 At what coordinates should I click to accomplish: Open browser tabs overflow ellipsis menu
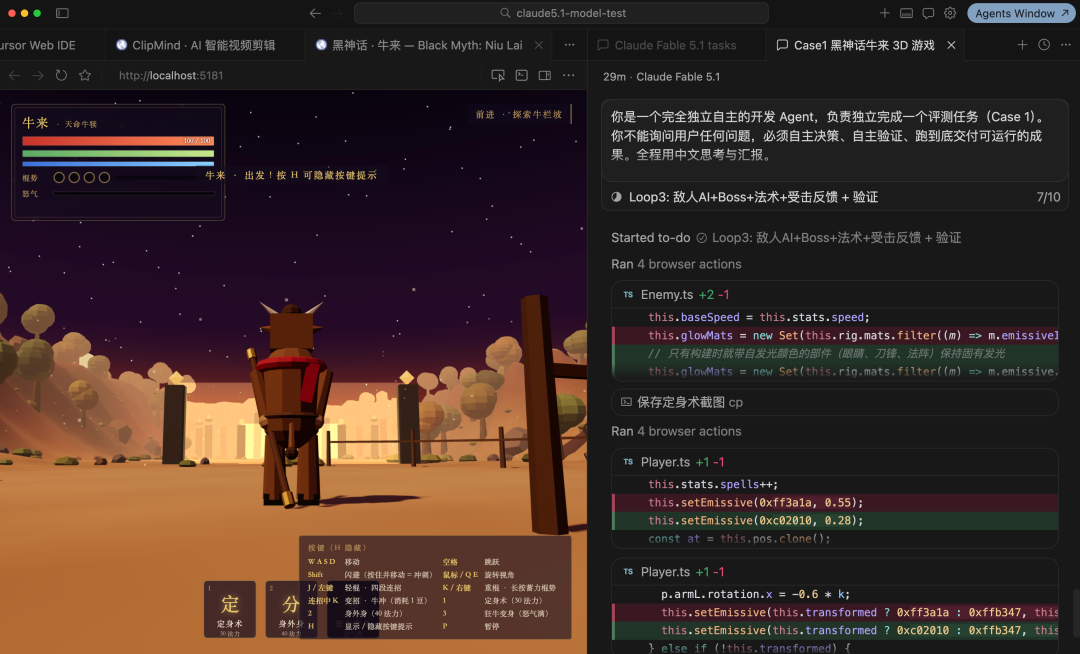[569, 45]
